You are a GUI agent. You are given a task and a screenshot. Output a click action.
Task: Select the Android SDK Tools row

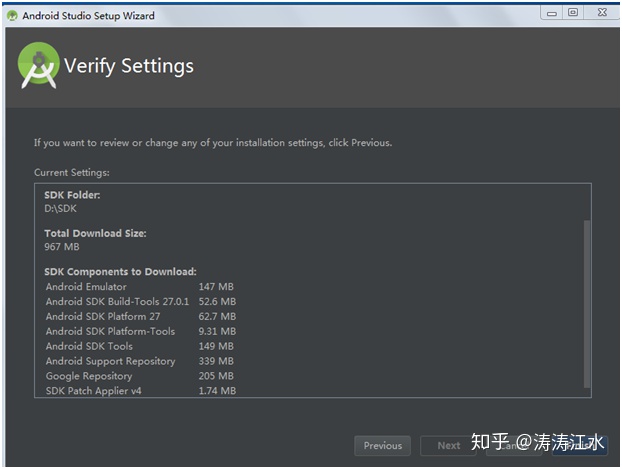coord(140,346)
